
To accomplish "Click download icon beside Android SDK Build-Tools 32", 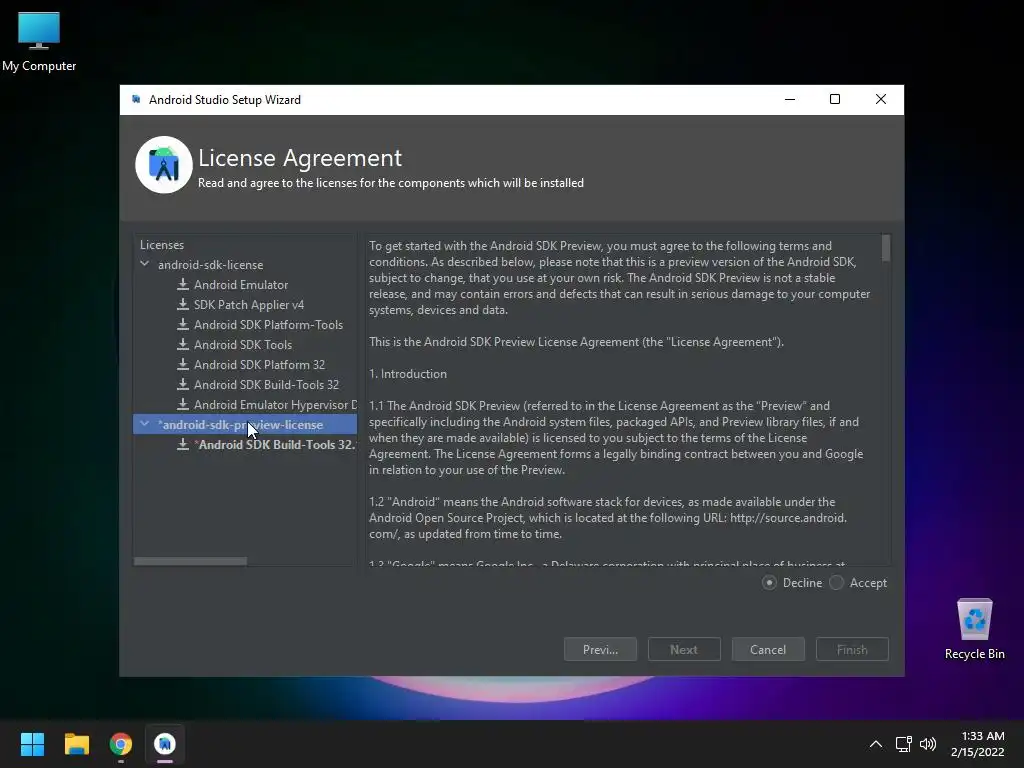I will 183,385.
